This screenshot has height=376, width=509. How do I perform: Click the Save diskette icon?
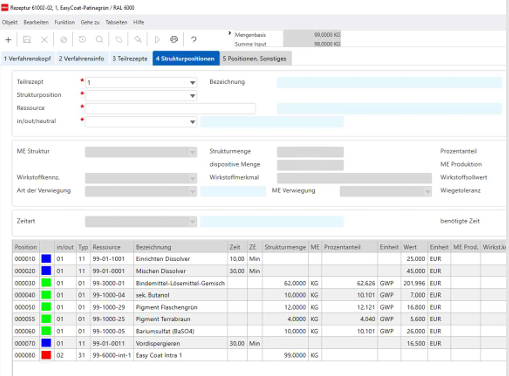click(x=27, y=40)
